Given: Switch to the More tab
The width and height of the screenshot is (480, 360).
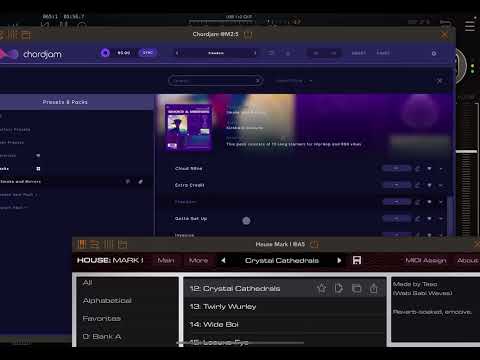Looking at the screenshot, I should tap(198, 260).
